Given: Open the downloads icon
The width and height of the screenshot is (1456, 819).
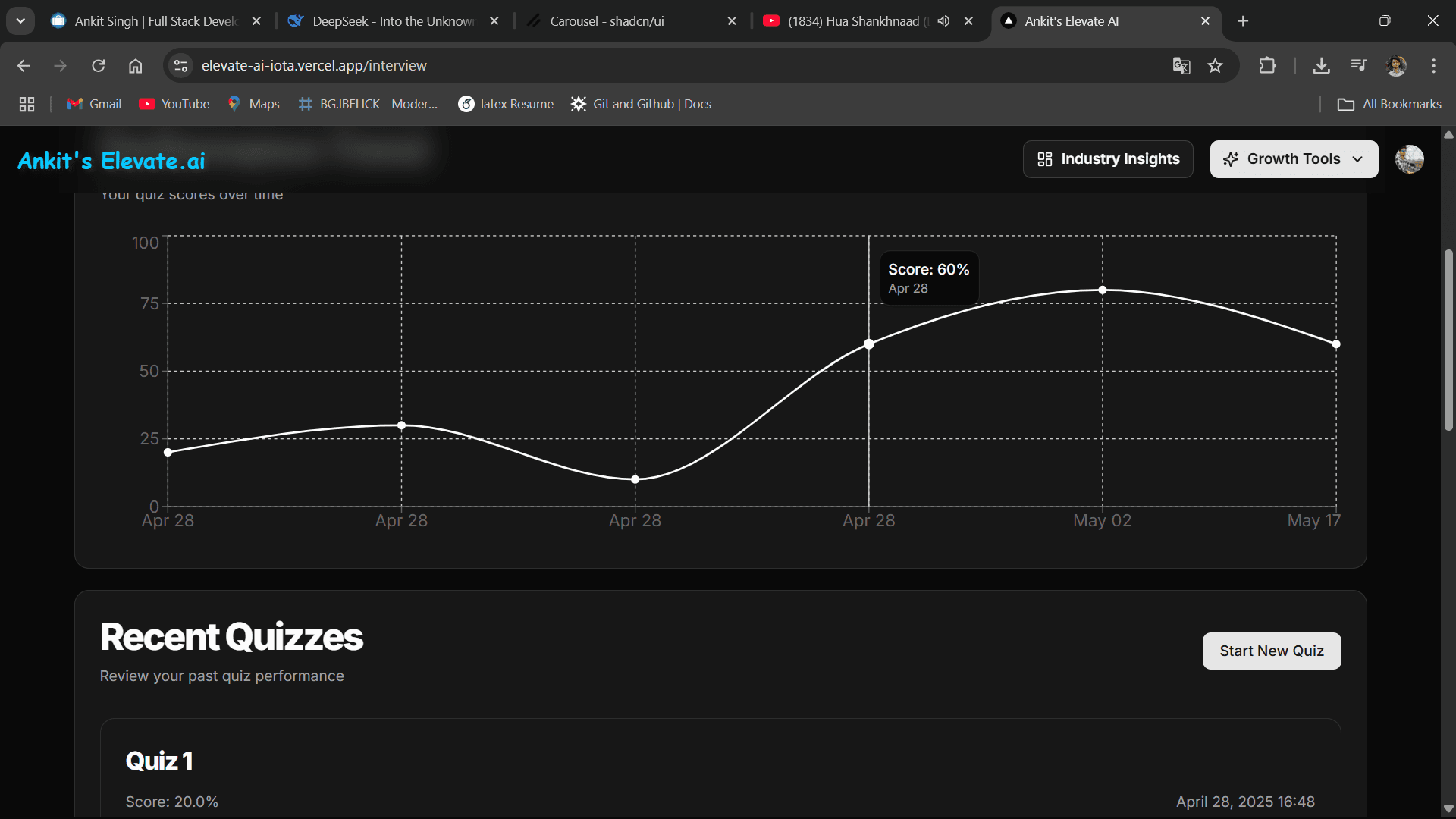Looking at the screenshot, I should click(x=1322, y=66).
